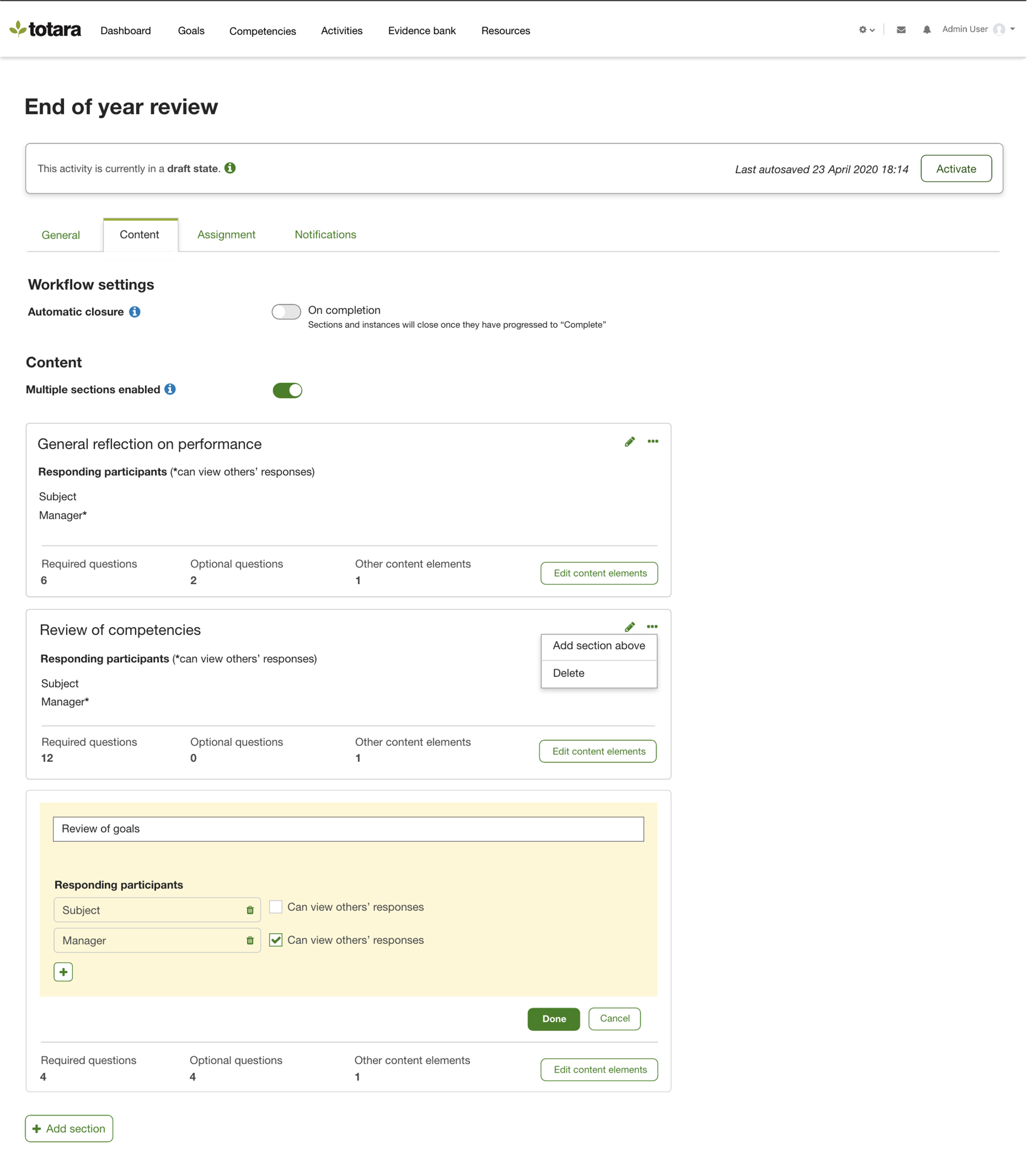Select Add section above from menu
Viewport: 1027px width, 1176px height.
point(599,646)
